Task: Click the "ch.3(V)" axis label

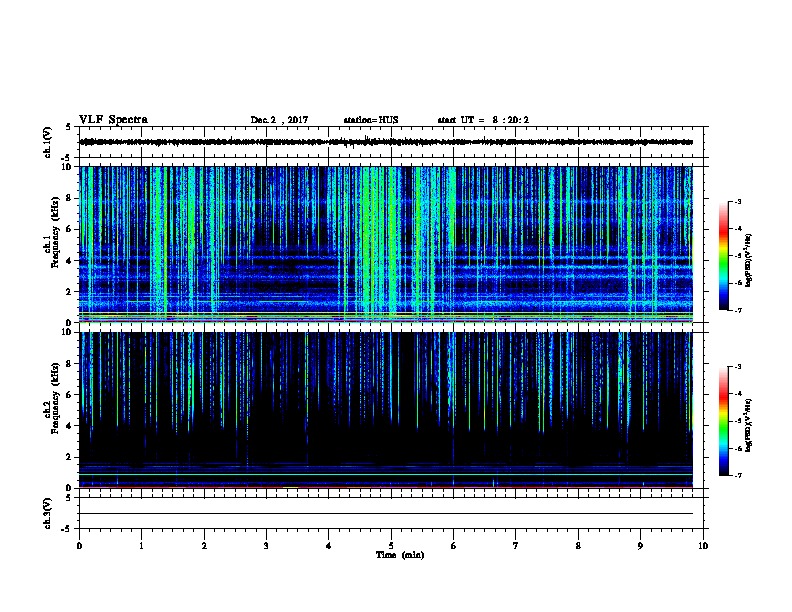Action: [47, 514]
